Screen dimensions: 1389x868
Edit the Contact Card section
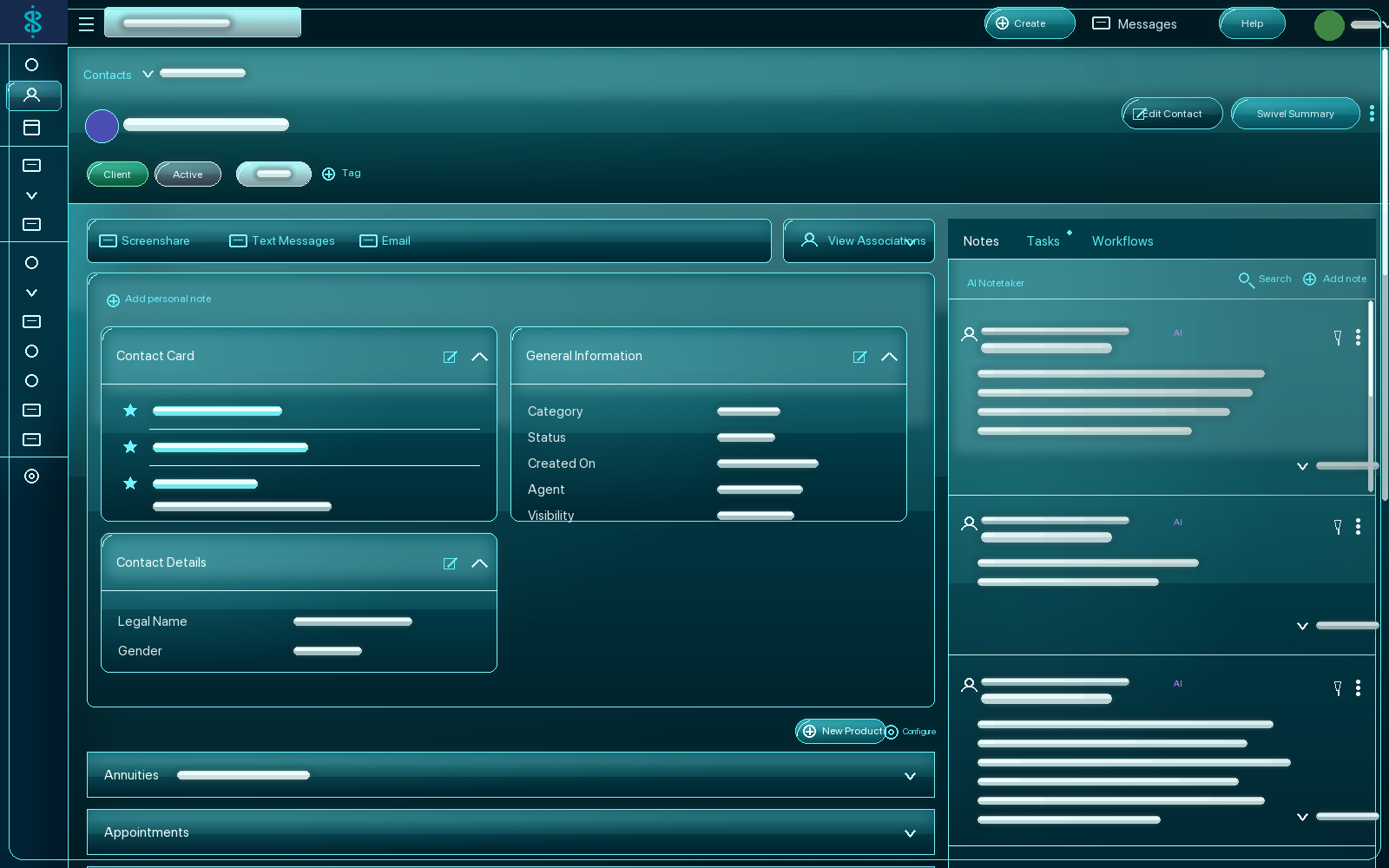[x=450, y=357]
